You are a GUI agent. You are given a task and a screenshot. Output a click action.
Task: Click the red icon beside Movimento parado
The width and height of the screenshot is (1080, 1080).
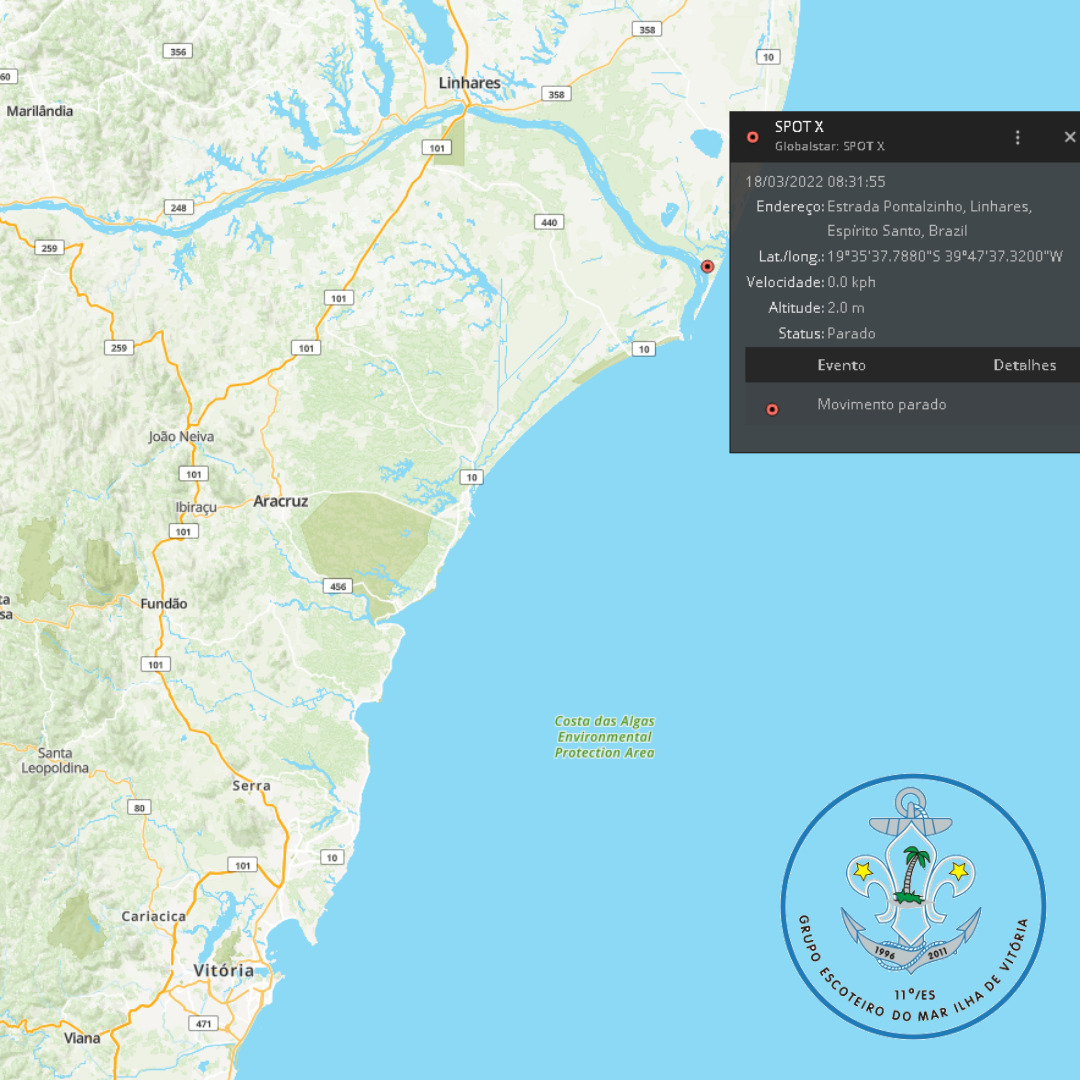coord(772,409)
